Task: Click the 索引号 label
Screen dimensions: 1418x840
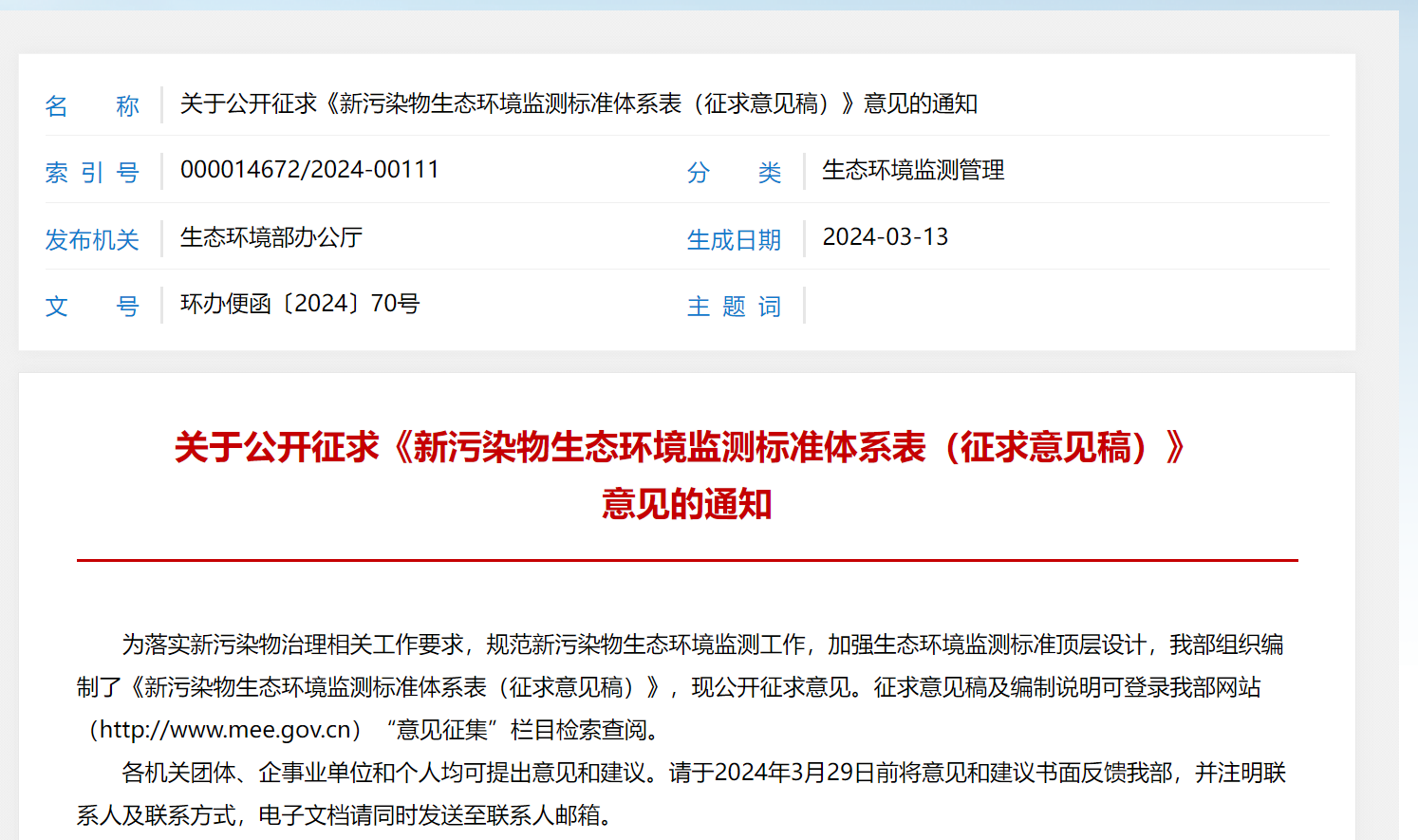Action: pos(92,172)
